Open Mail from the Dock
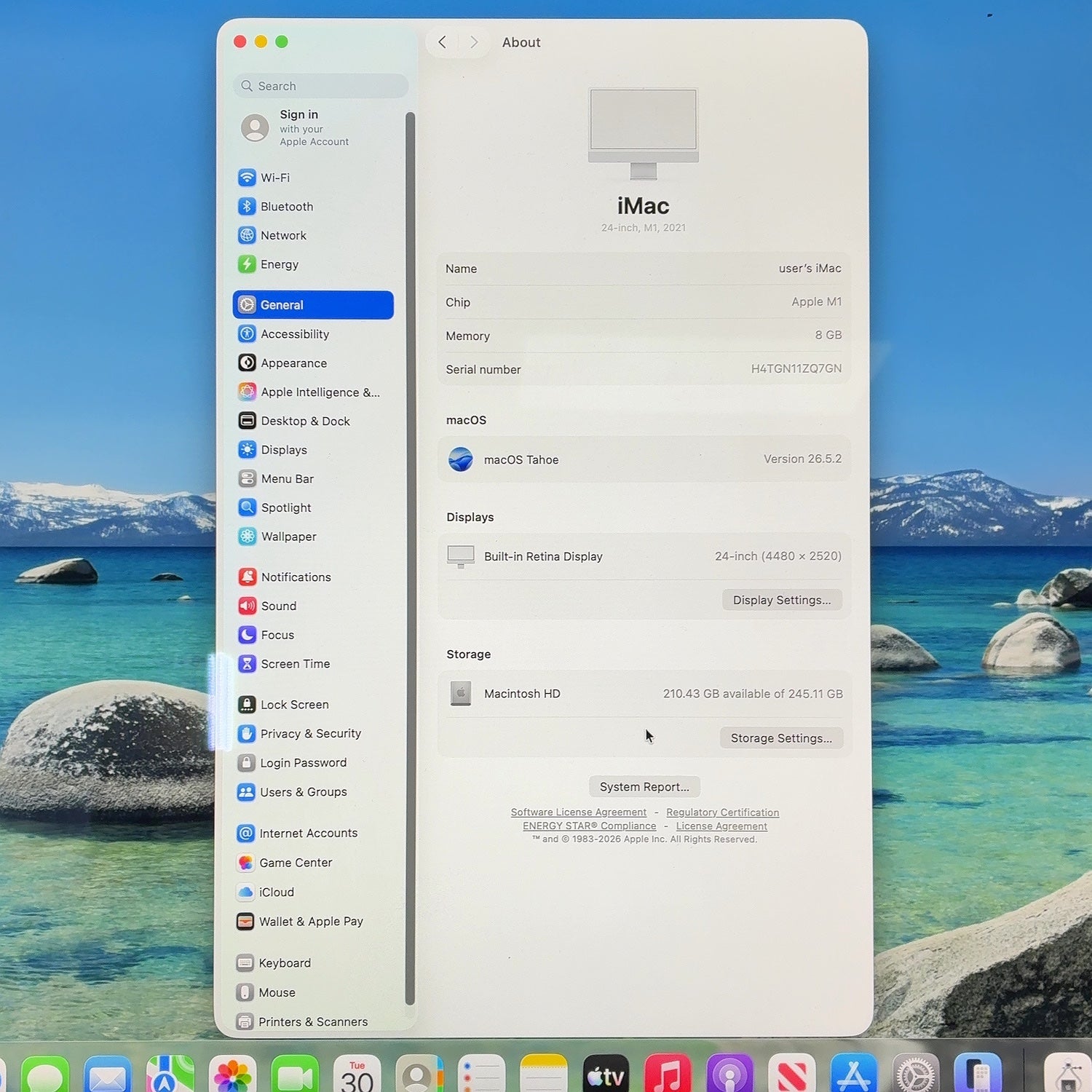Screen dimensions: 1092x1092 tap(108, 1075)
